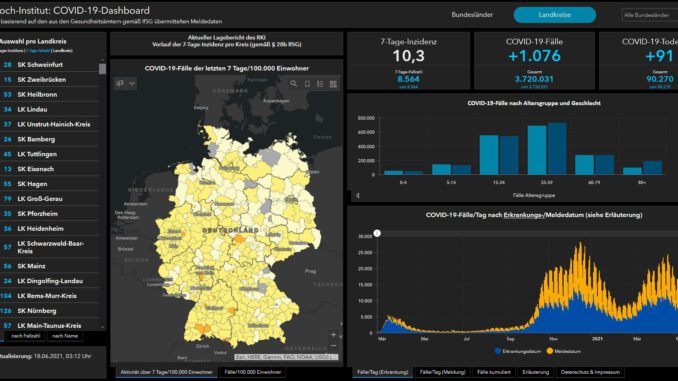
Task: Switch view to Bundesländer
Action: pyautogui.click(x=472, y=15)
